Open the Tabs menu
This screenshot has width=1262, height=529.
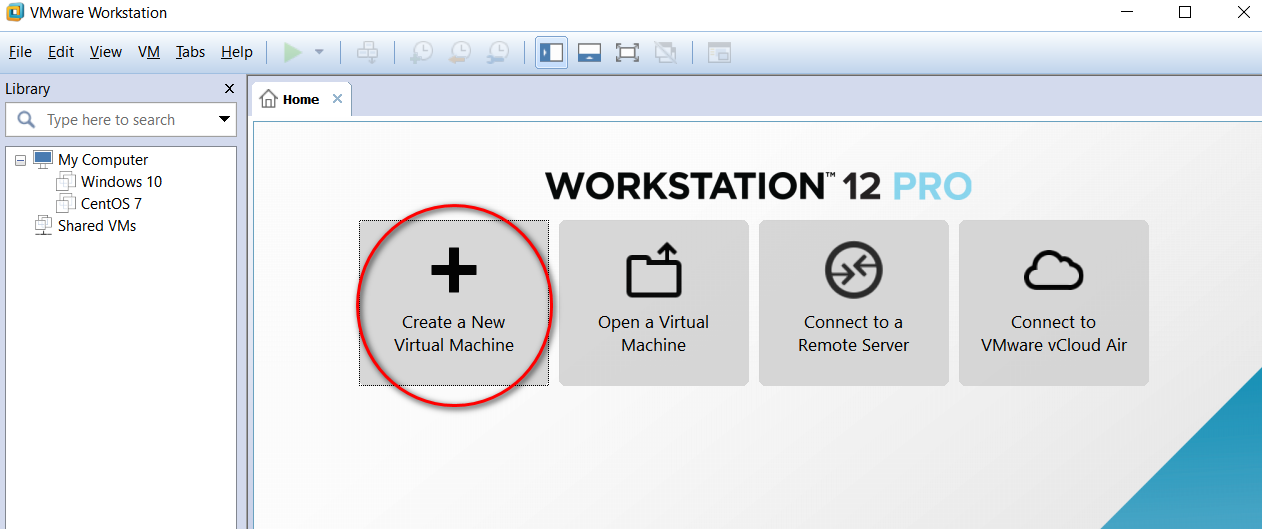coord(190,52)
